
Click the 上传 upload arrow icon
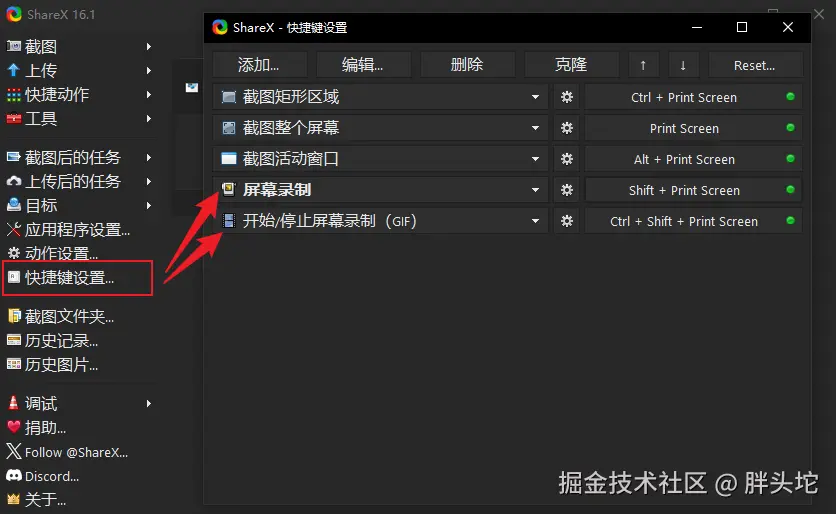coord(13,70)
